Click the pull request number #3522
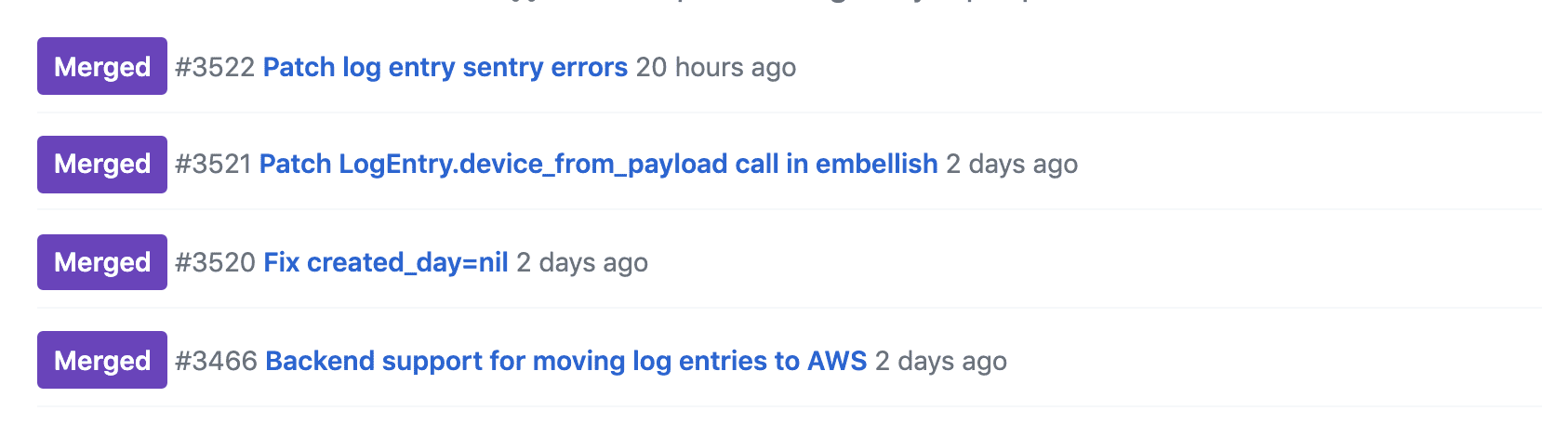Screen dimensions: 1568x424 coord(215,67)
